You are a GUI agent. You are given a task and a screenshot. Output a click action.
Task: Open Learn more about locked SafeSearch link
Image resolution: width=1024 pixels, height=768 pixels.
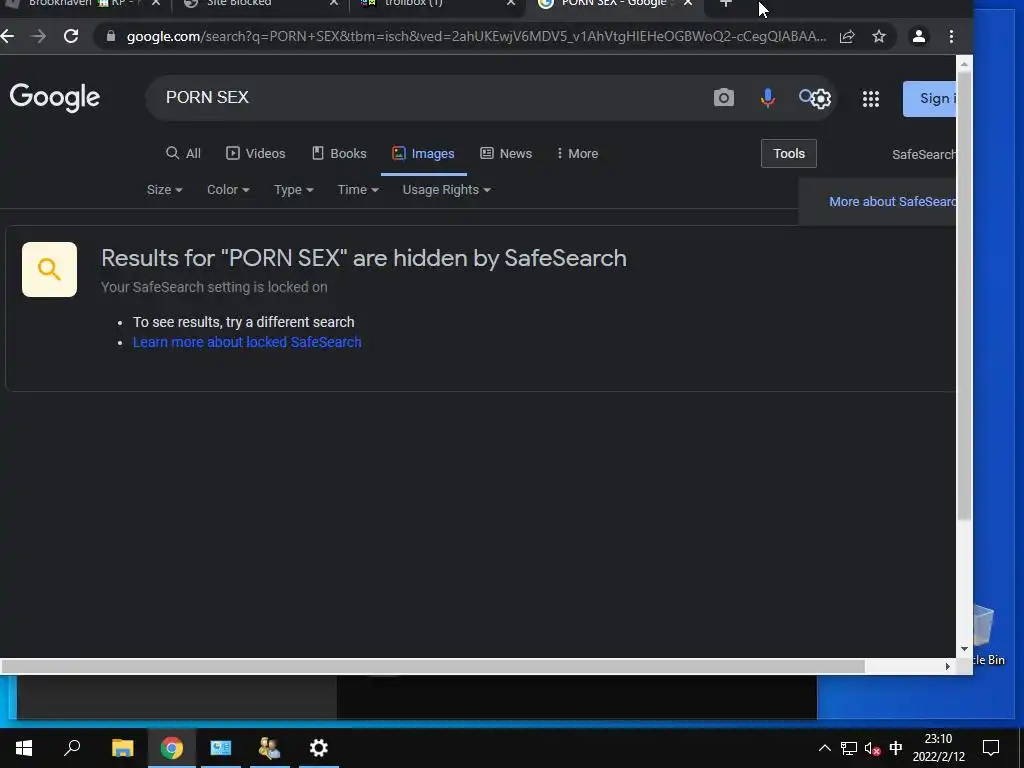tap(247, 342)
